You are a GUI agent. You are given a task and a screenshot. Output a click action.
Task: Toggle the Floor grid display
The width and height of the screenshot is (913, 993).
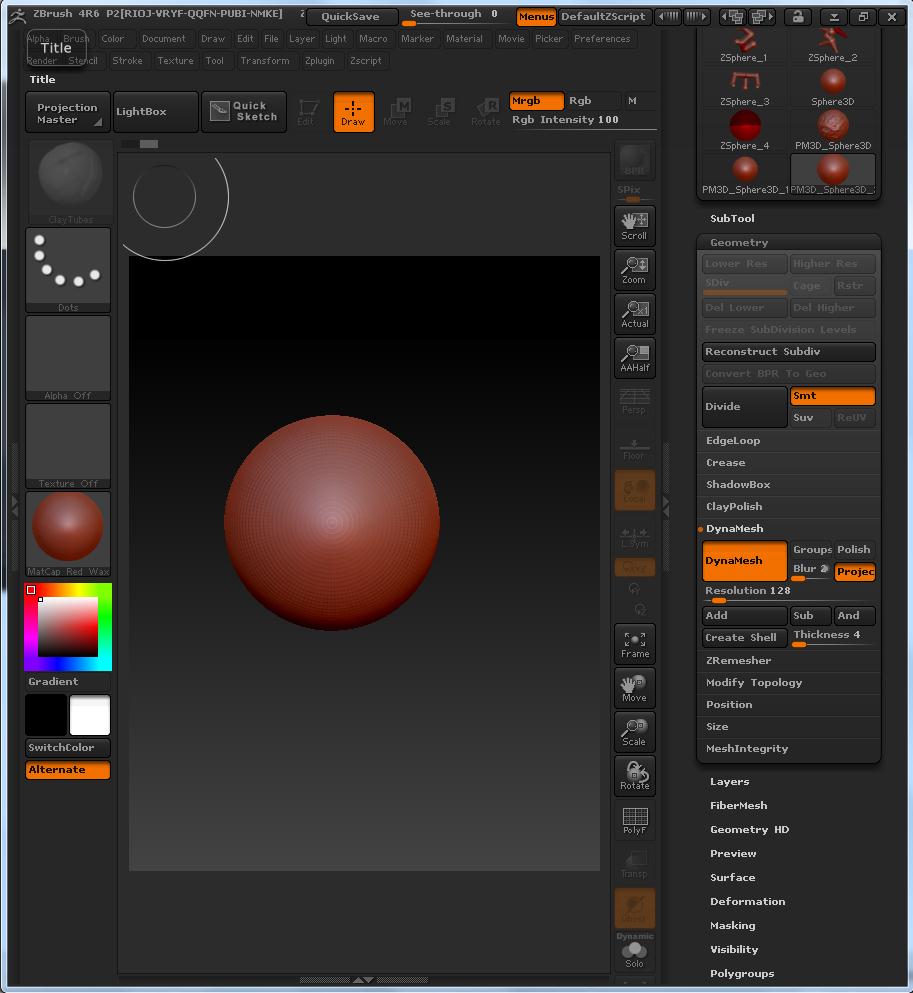(x=634, y=449)
